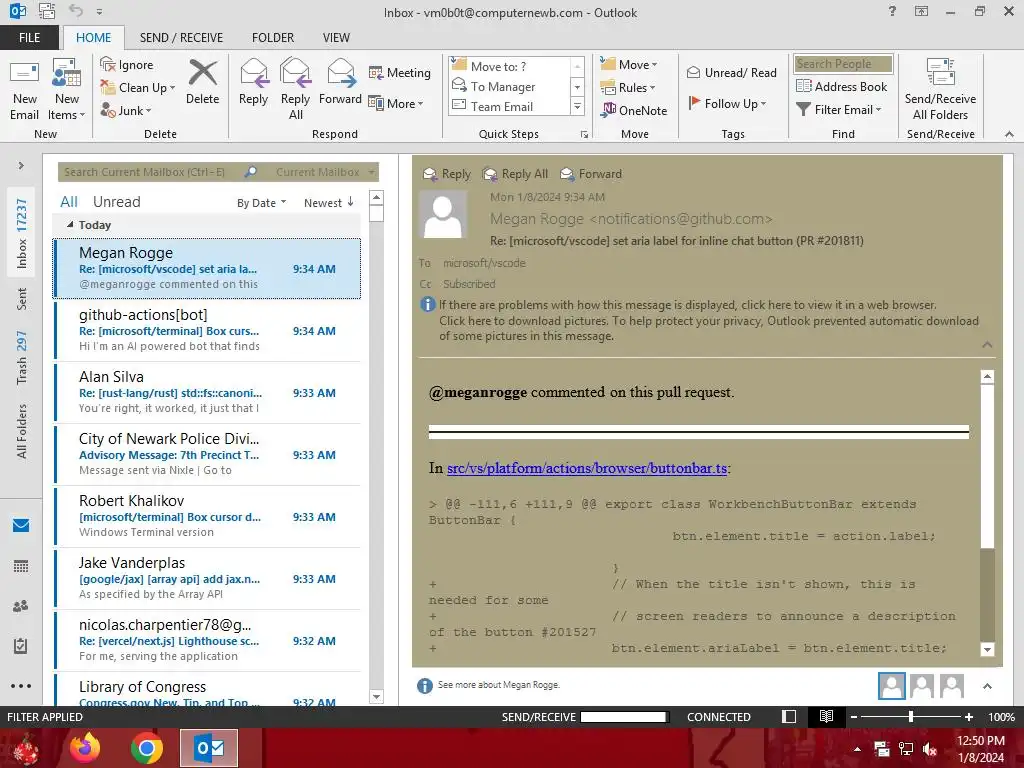Open the Filter Email dropdown
The width and height of the screenshot is (1024, 768).
(x=839, y=109)
